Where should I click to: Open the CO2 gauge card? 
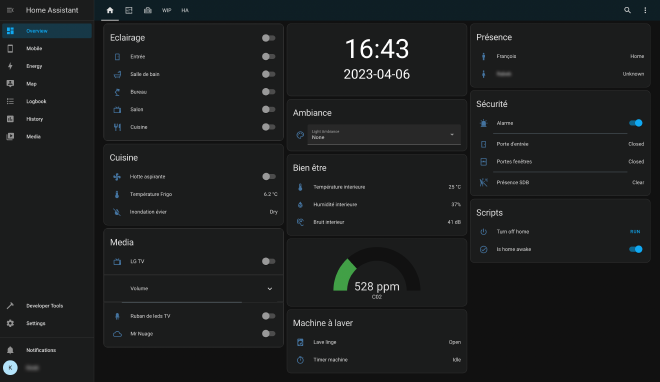[377, 273]
